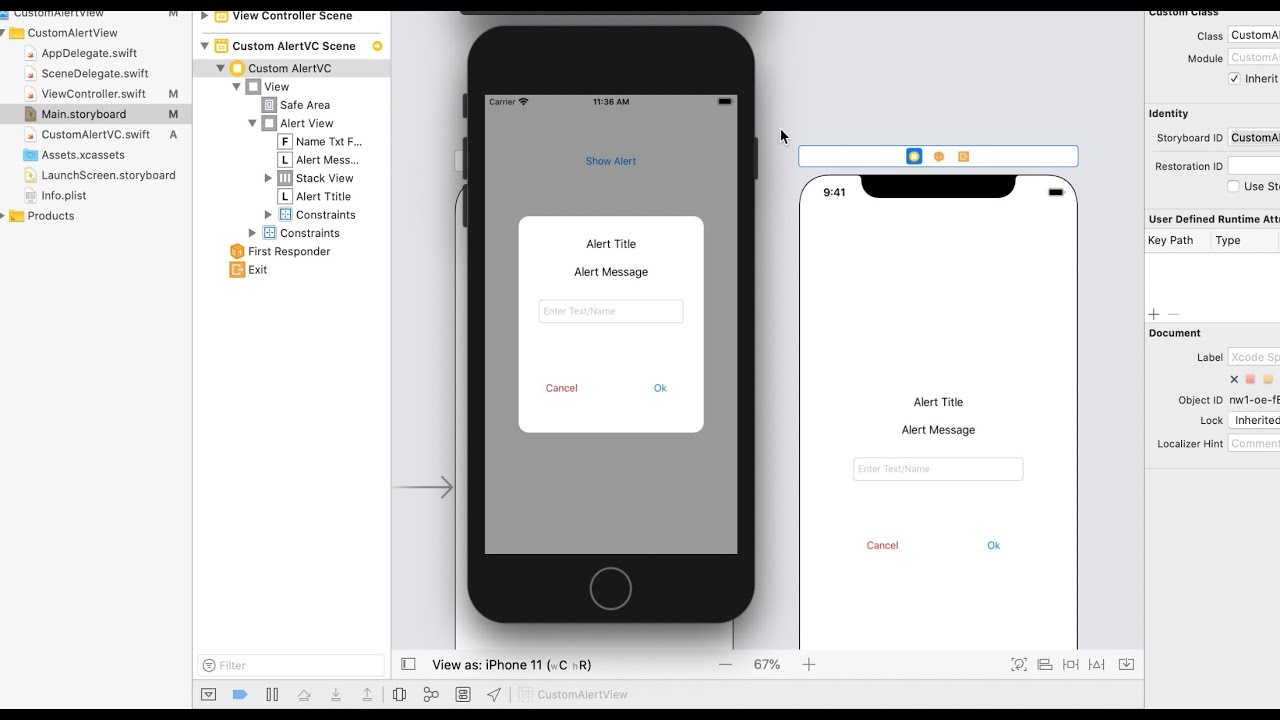Select Main.storyboard in project navigator
1280x720 pixels.
pyautogui.click(x=84, y=114)
